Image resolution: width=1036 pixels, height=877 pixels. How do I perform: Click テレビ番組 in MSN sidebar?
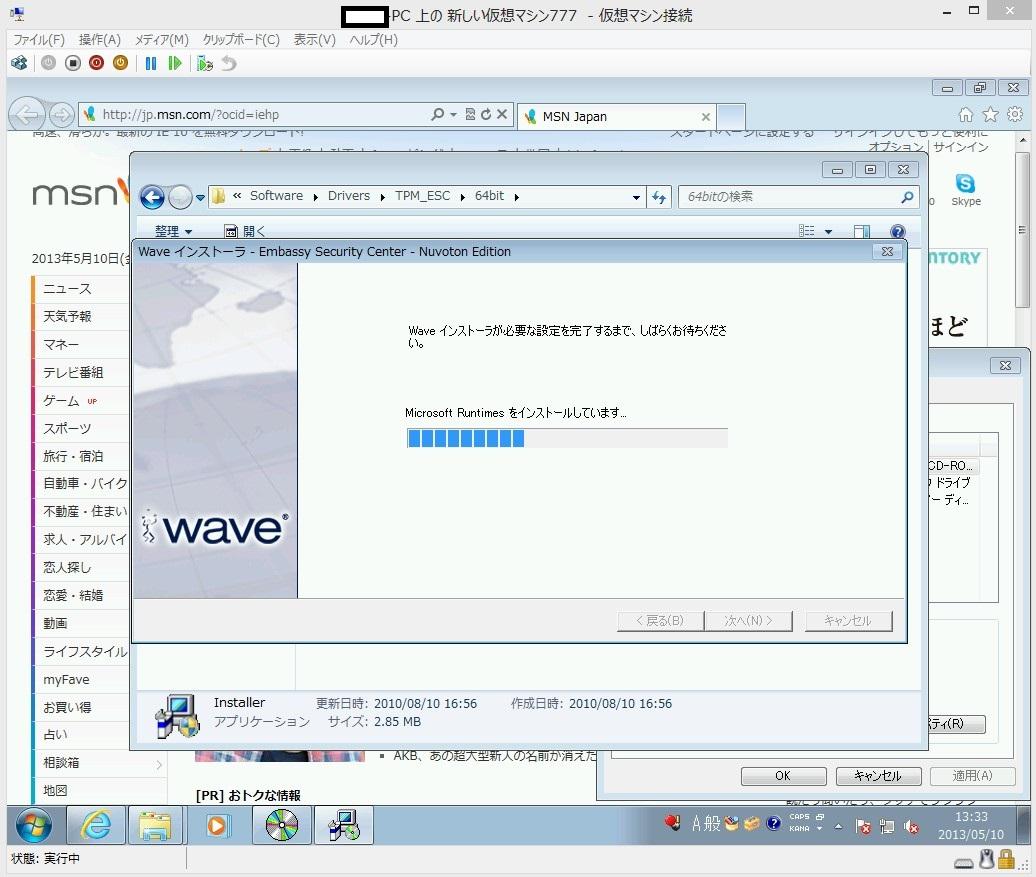point(73,373)
